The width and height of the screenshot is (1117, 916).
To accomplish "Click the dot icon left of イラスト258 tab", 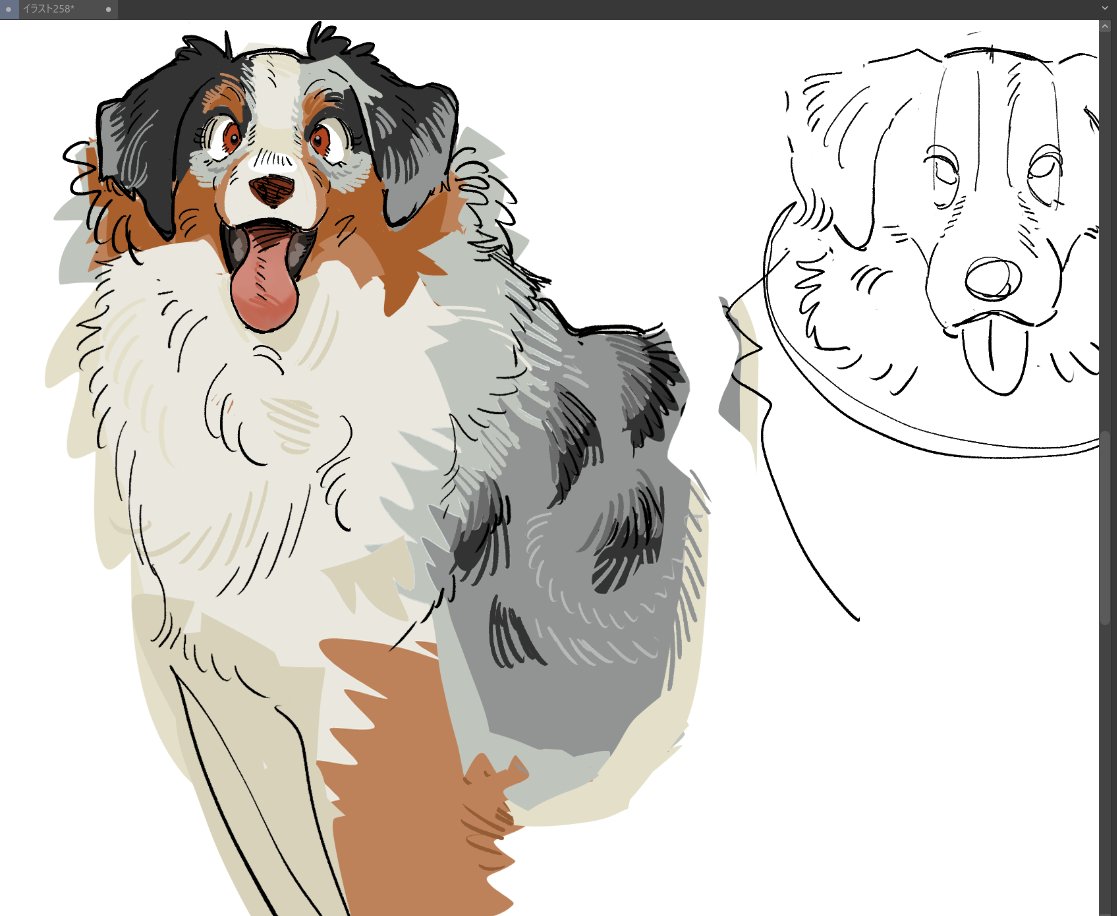I will (9, 9).
